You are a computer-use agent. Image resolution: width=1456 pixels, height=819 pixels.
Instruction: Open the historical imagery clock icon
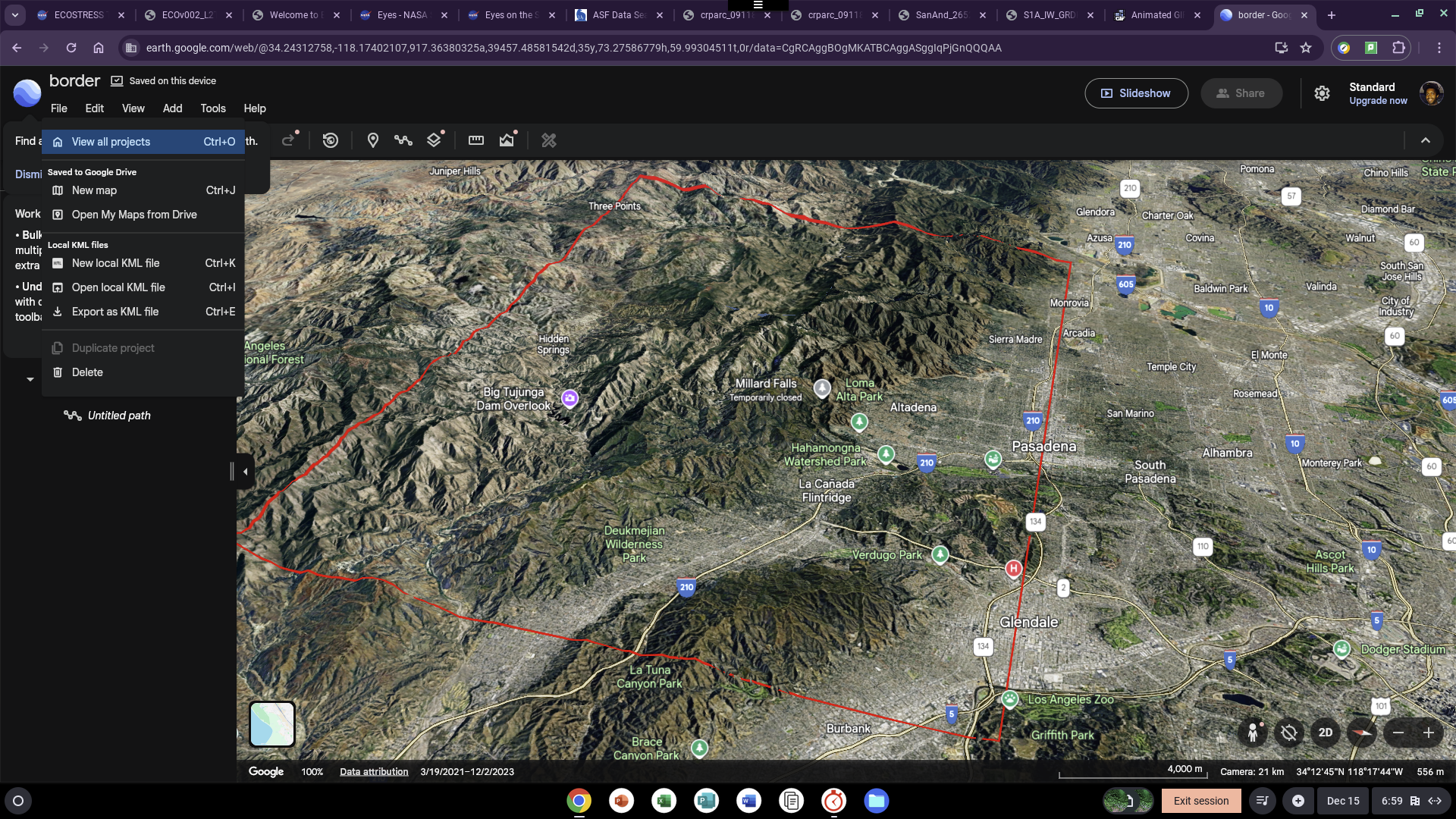point(331,140)
